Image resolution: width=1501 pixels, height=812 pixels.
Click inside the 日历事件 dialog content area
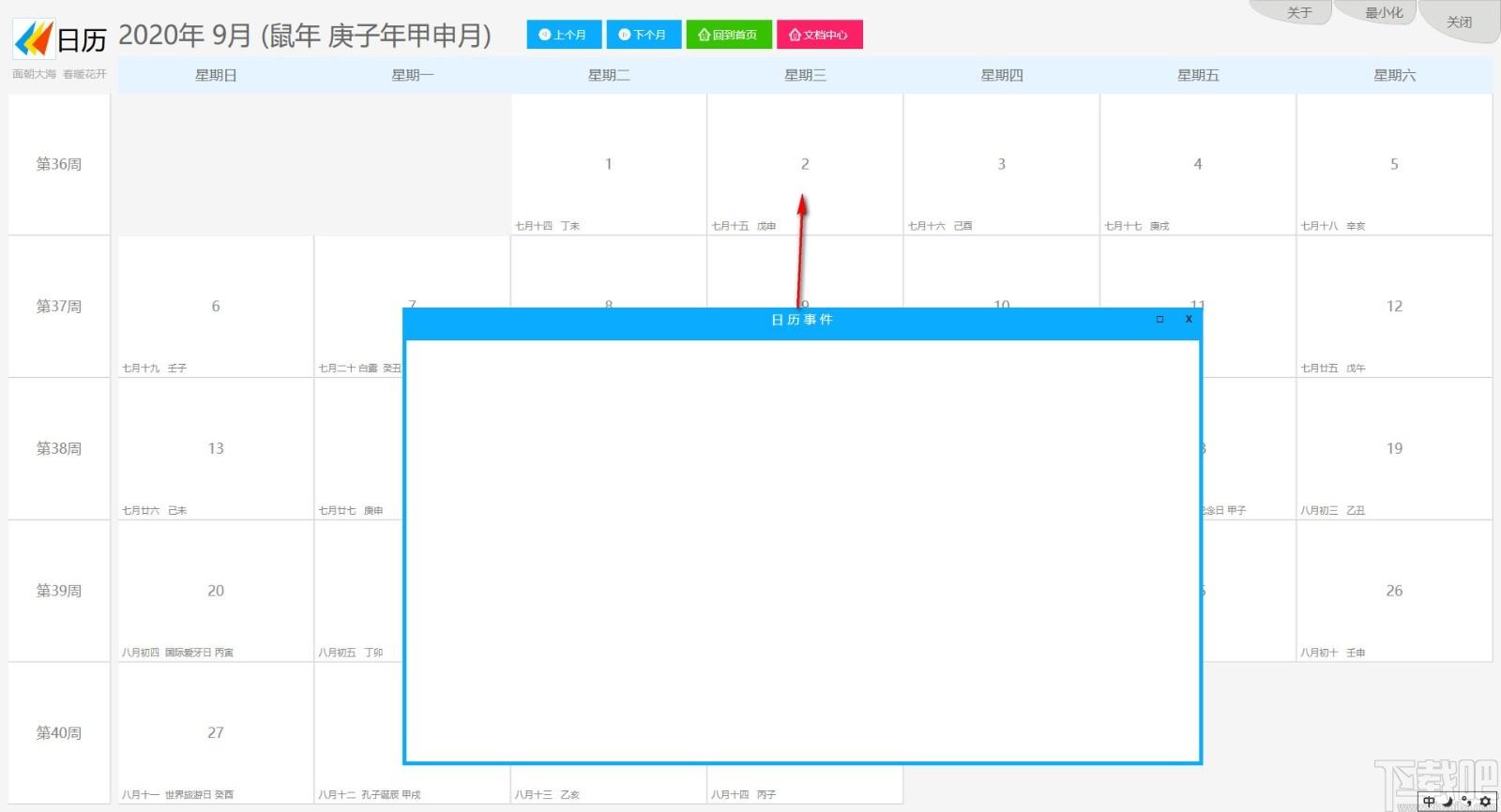802,550
